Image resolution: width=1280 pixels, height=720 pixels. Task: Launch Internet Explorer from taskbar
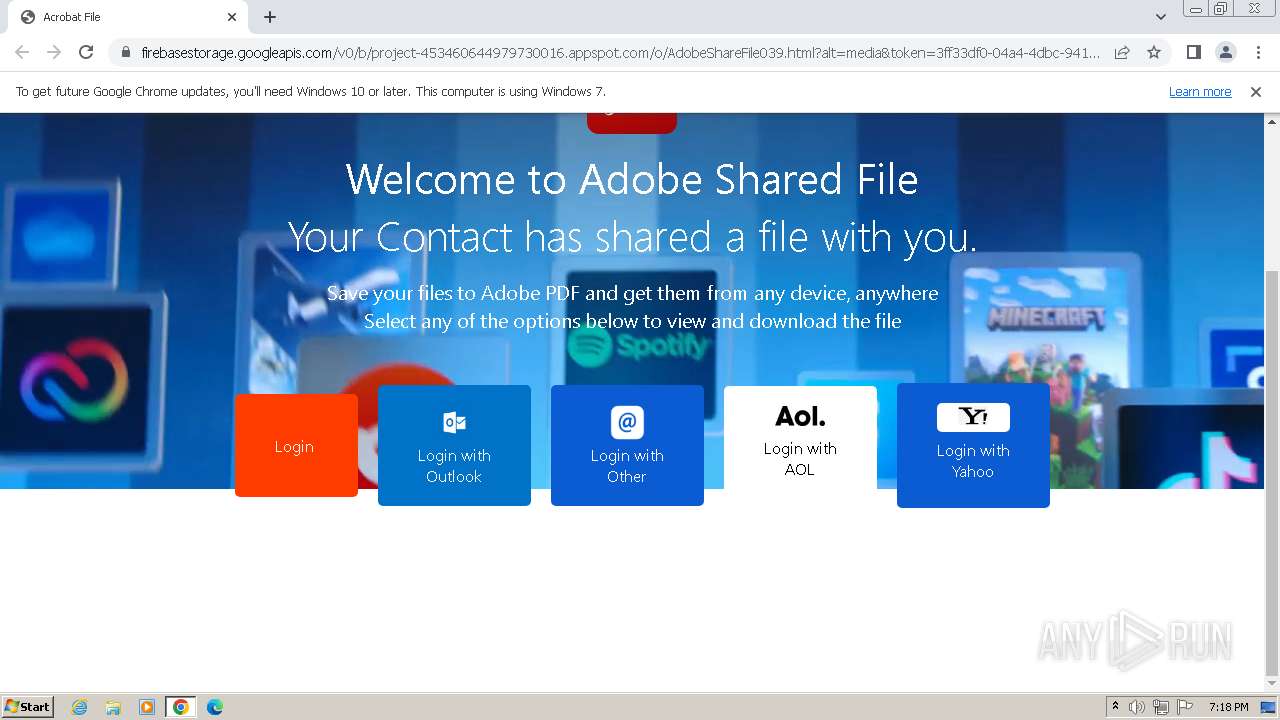point(80,707)
